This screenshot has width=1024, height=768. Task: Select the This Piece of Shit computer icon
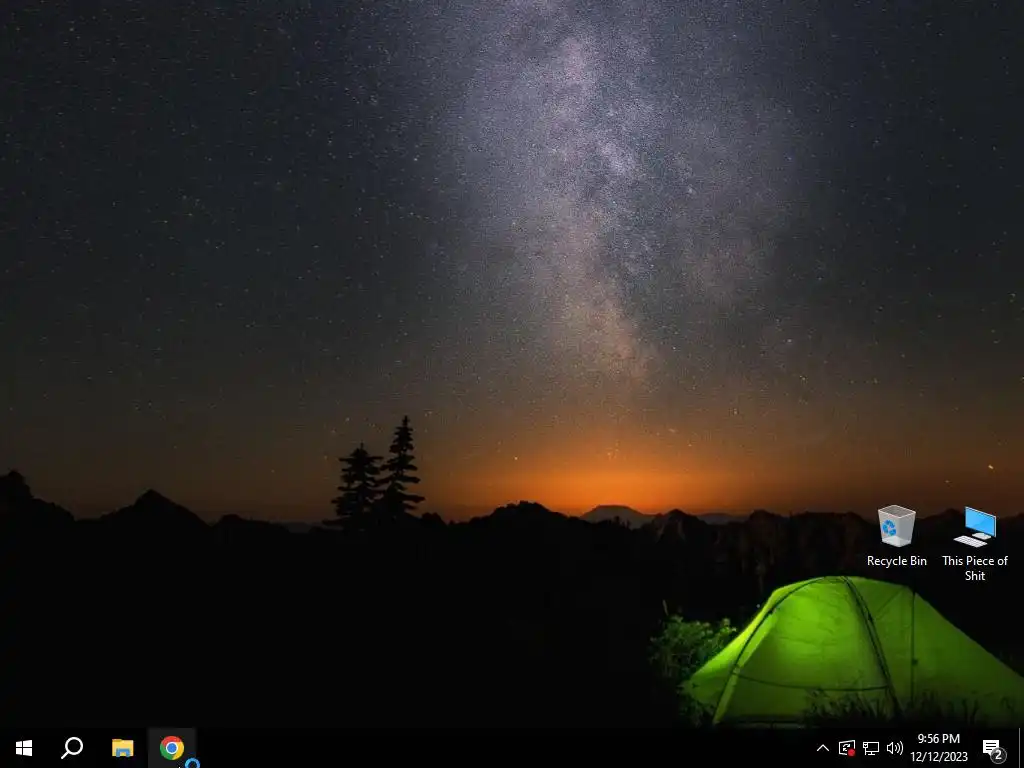[x=975, y=543]
